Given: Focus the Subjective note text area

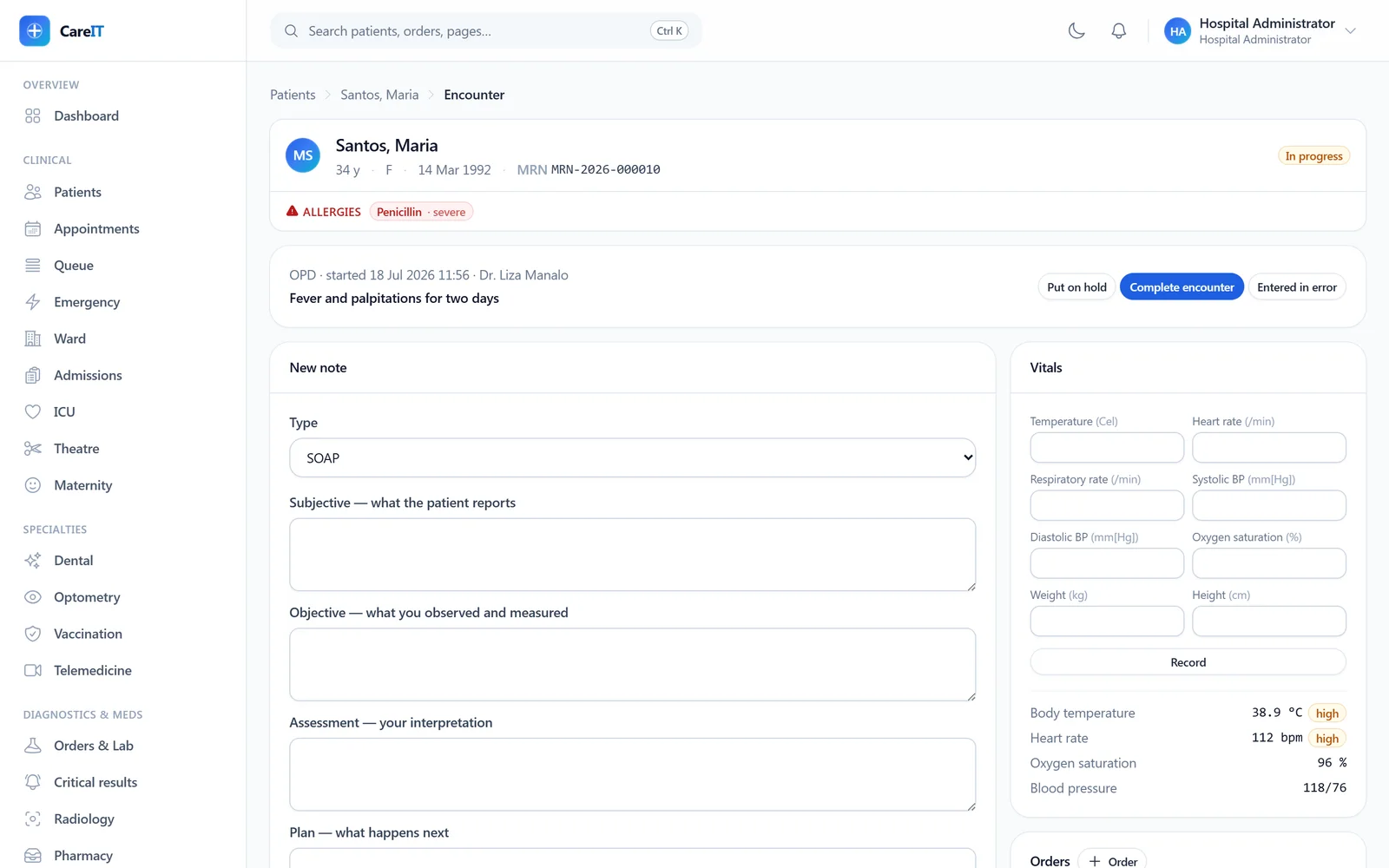Looking at the screenshot, I should (x=632, y=555).
